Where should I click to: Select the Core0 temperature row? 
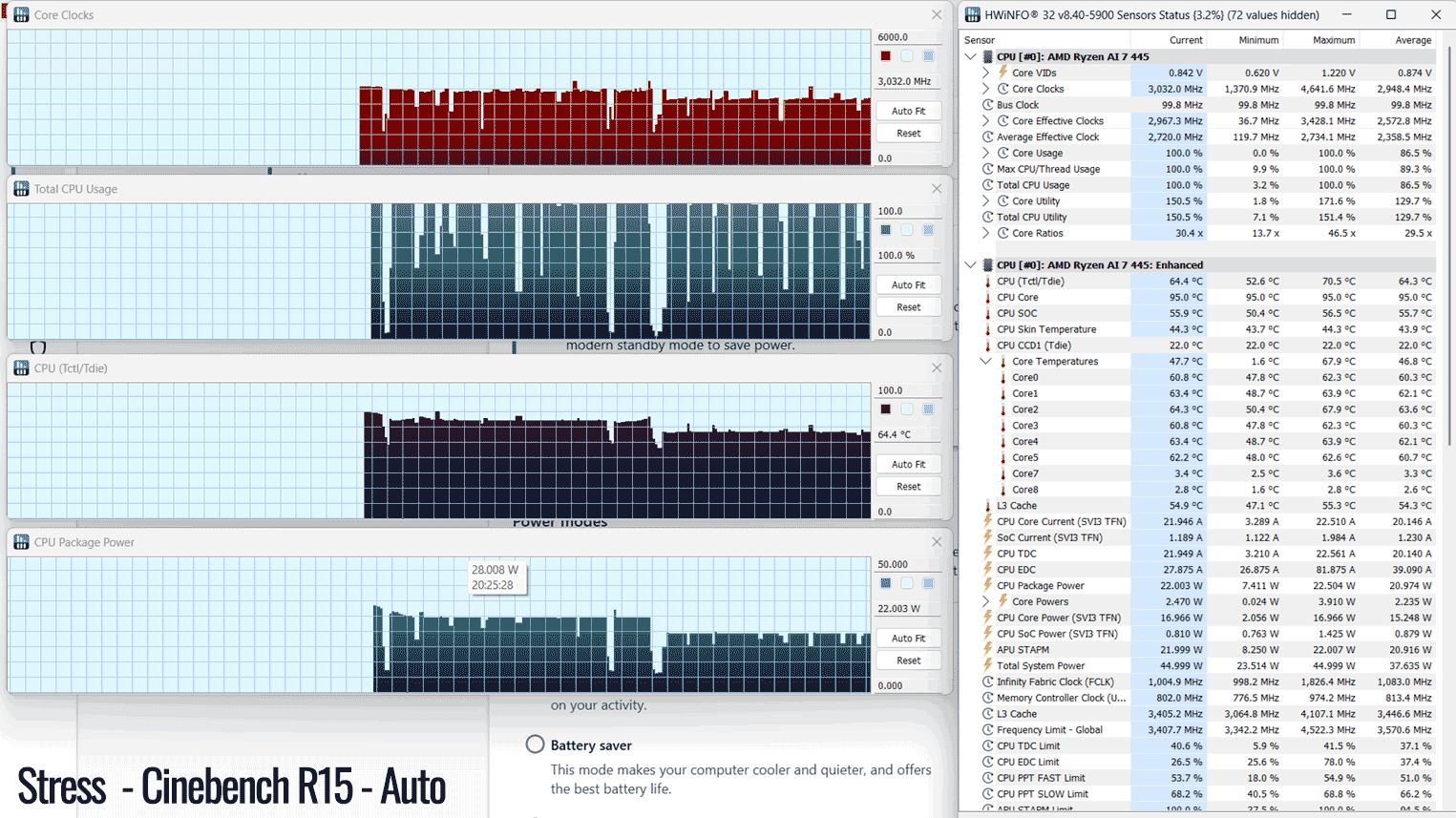click(x=1199, y=378)
